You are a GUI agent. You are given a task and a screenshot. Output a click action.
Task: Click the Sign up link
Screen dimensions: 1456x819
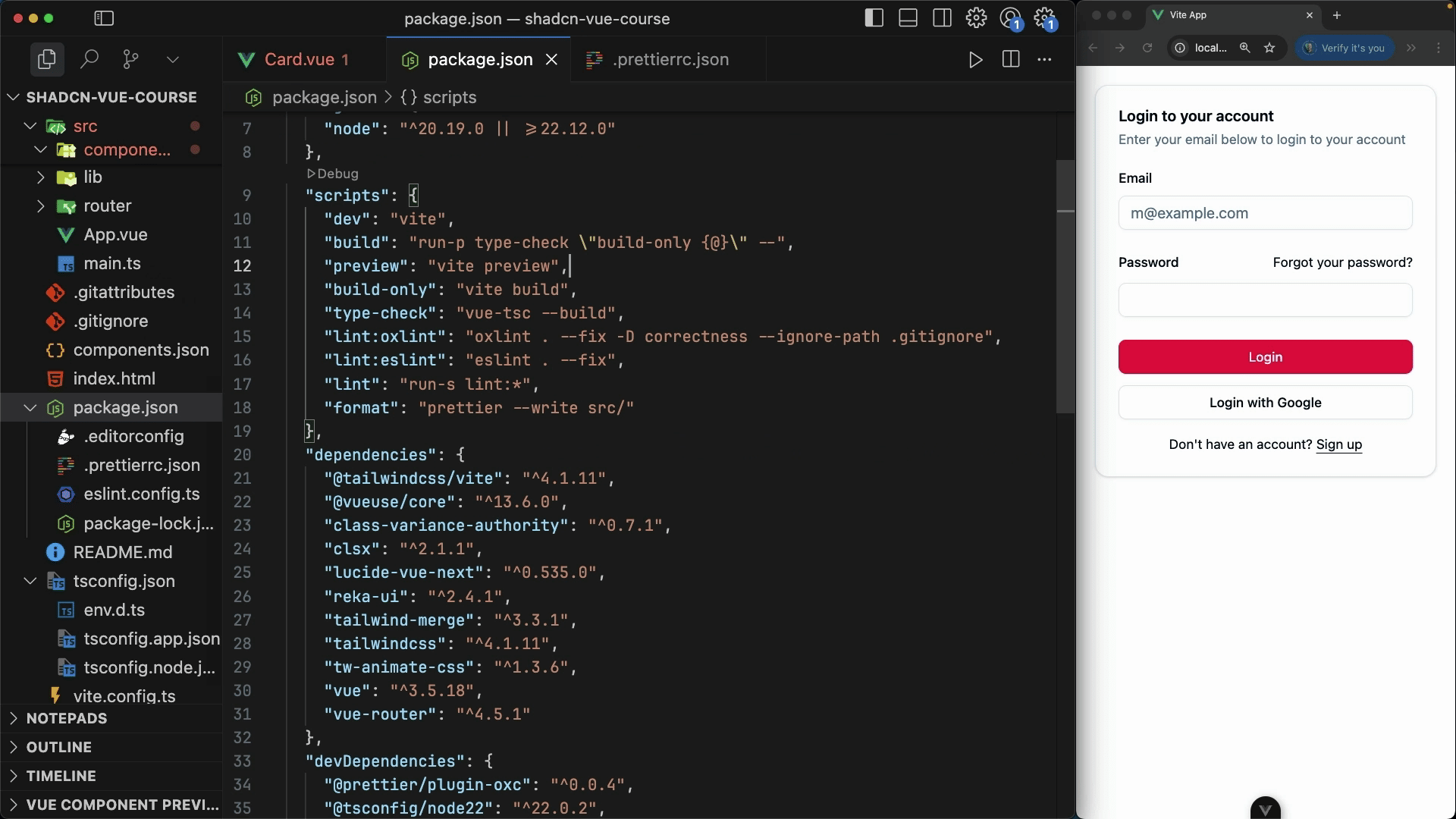click(1338, 444)
